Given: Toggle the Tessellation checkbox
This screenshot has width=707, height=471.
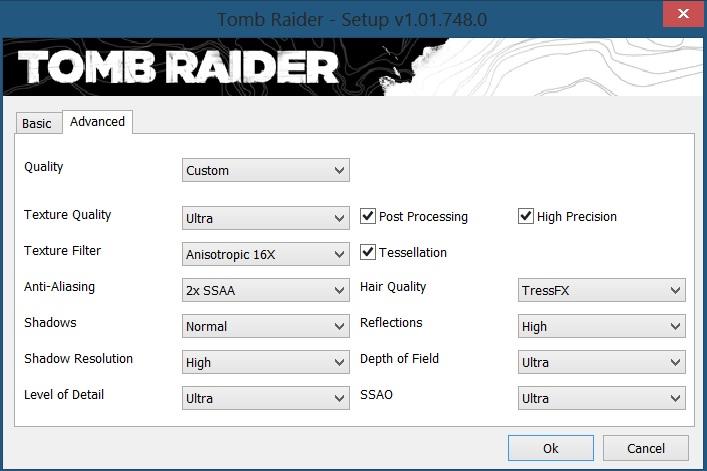Looking at the screenshot, I should pyautogui.click(x=368, y=252).
